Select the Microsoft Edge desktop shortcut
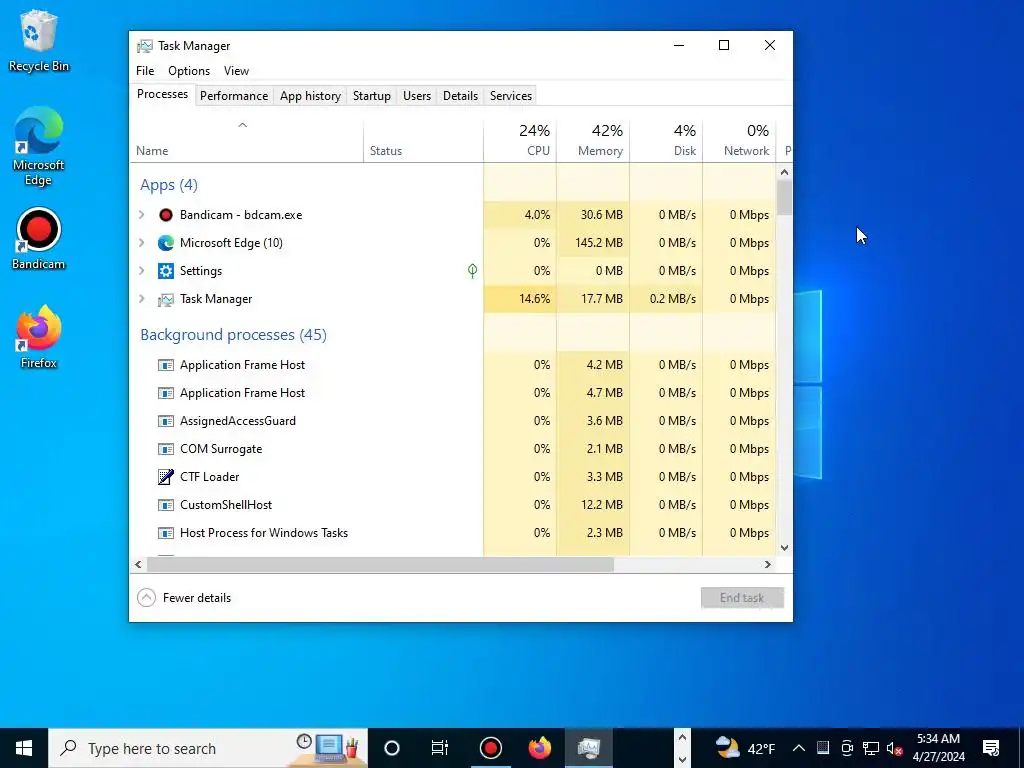This screenshot has width=1024, height=768. tap(39, 146)
